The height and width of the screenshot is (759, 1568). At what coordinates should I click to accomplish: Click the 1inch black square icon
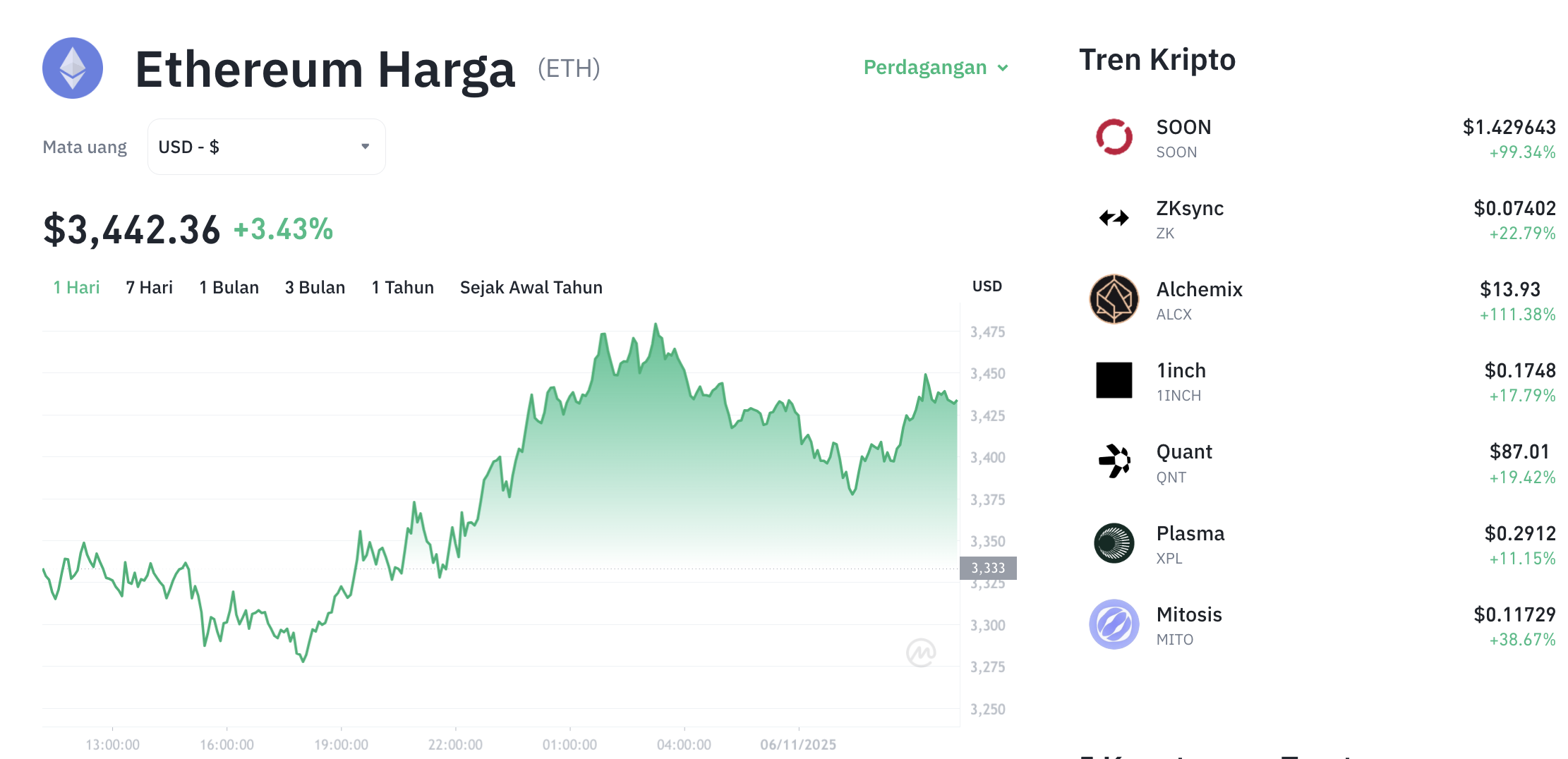tap(1114, 380)
